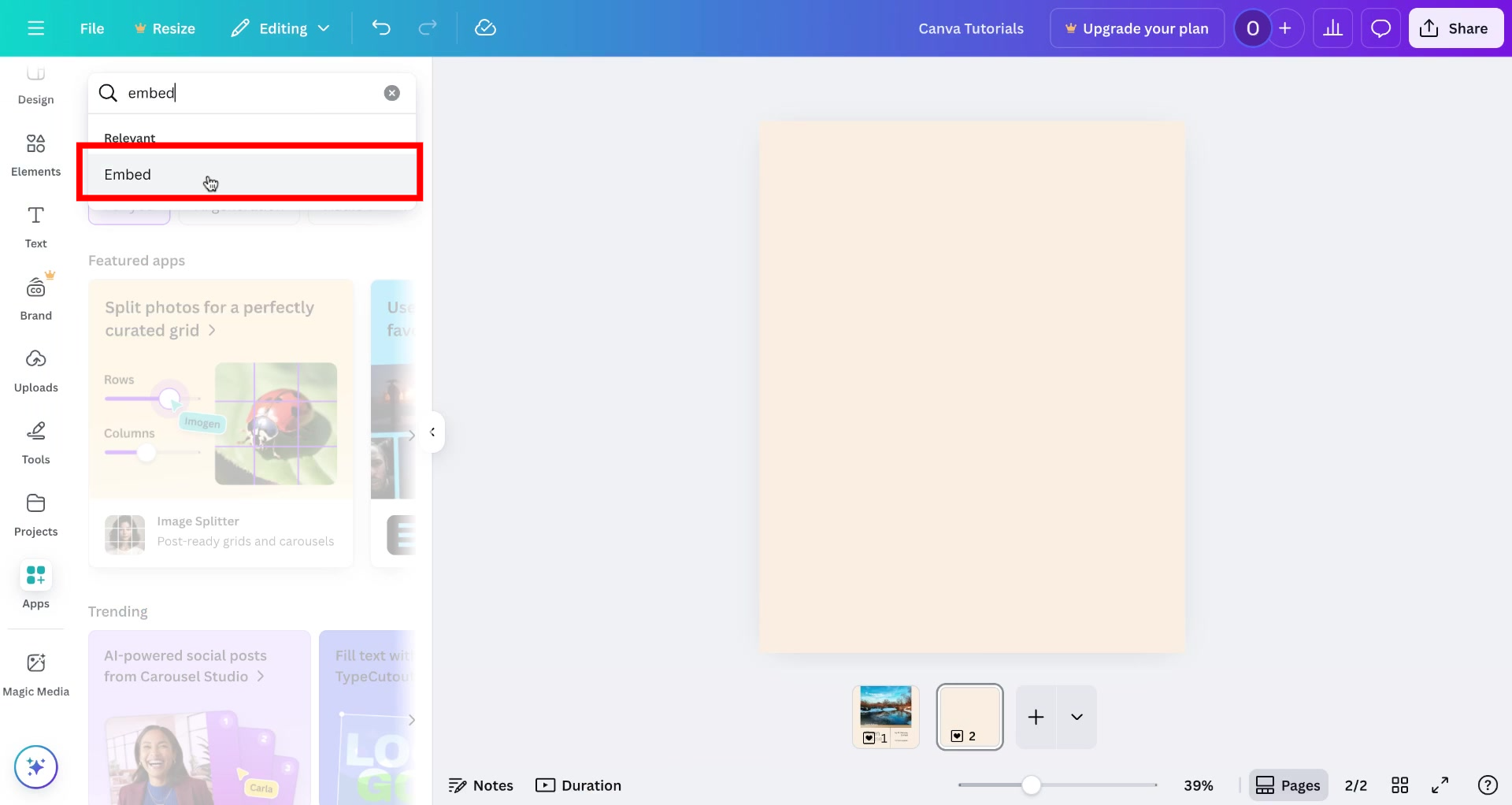Open the Canva AI sparkle assistant
The width and height of the screenshot is (1512, 805).
pyautogui.click(x=35, y=766)
